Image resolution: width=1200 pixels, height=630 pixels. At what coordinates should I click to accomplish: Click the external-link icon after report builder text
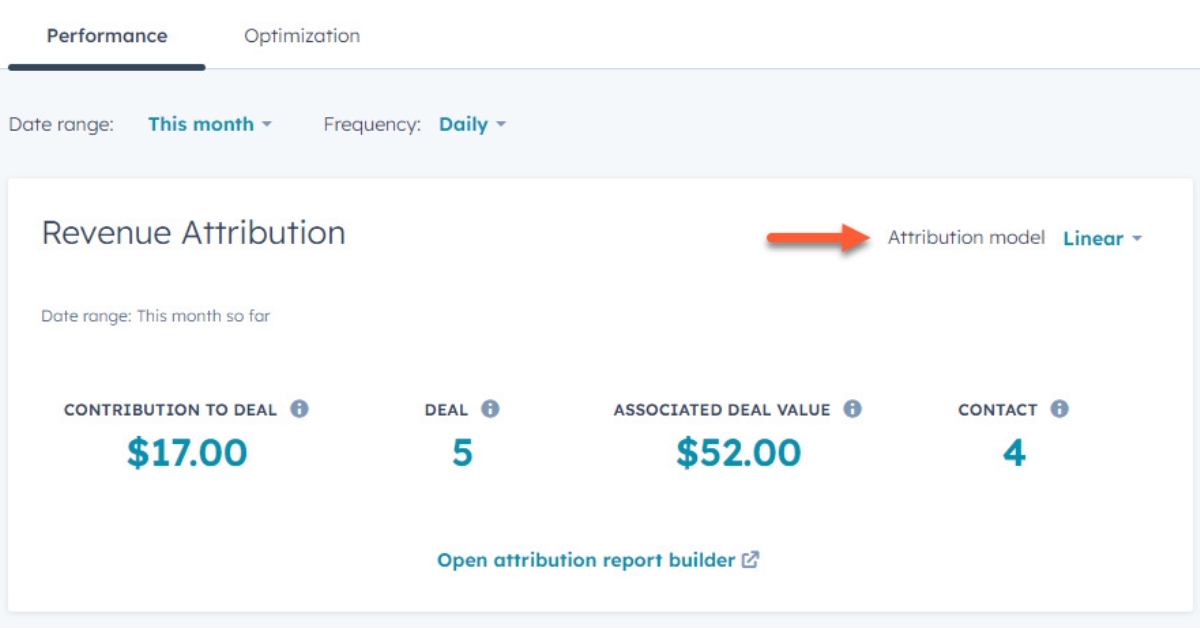[x=749, y=560]
